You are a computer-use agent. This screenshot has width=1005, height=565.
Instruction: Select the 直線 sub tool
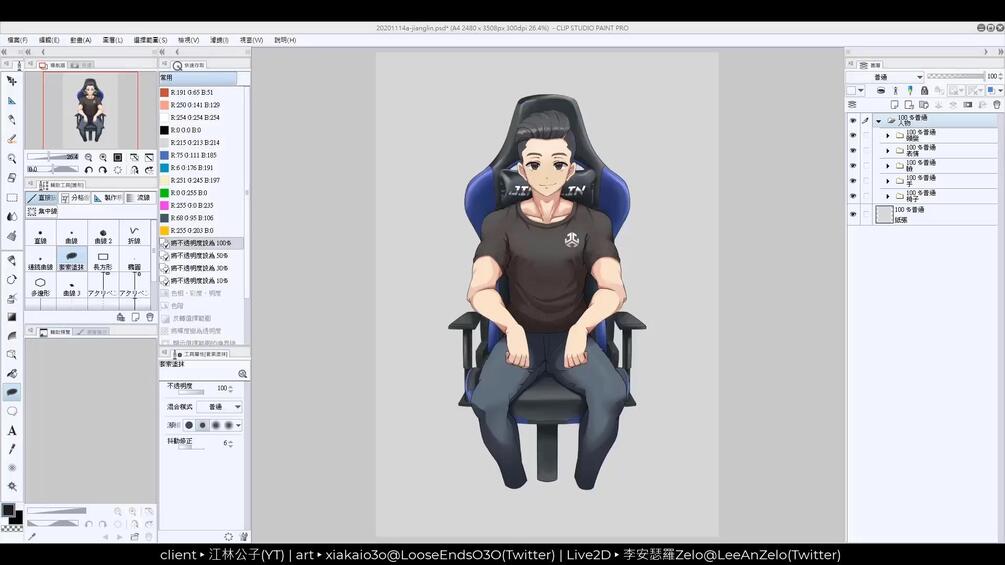40,235
